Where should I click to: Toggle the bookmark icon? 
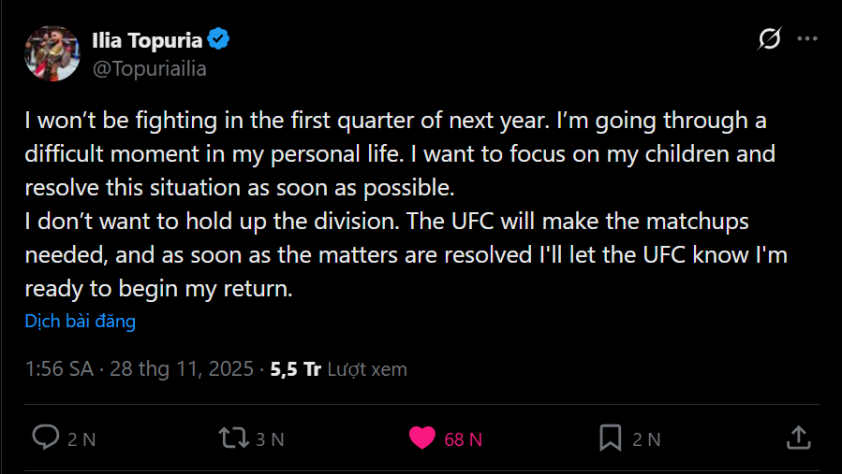(x=610, y=438)
